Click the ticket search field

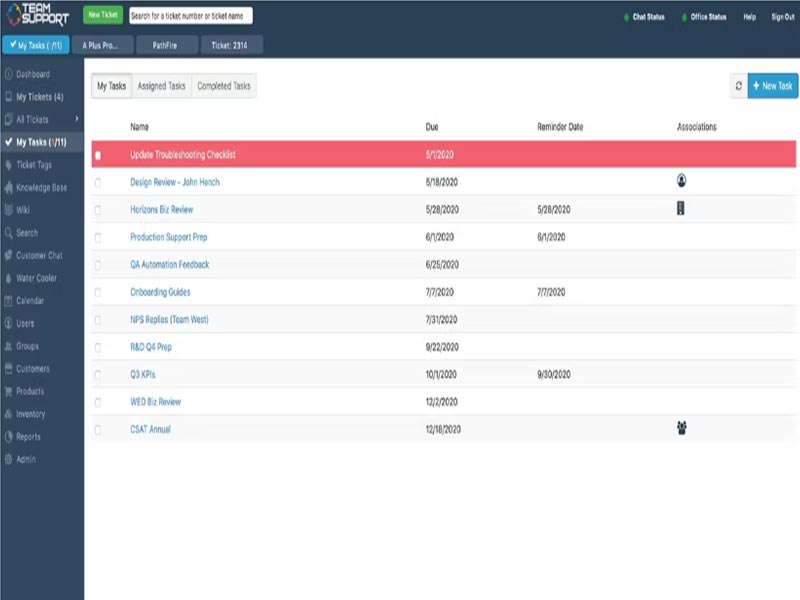pos(192,16)
